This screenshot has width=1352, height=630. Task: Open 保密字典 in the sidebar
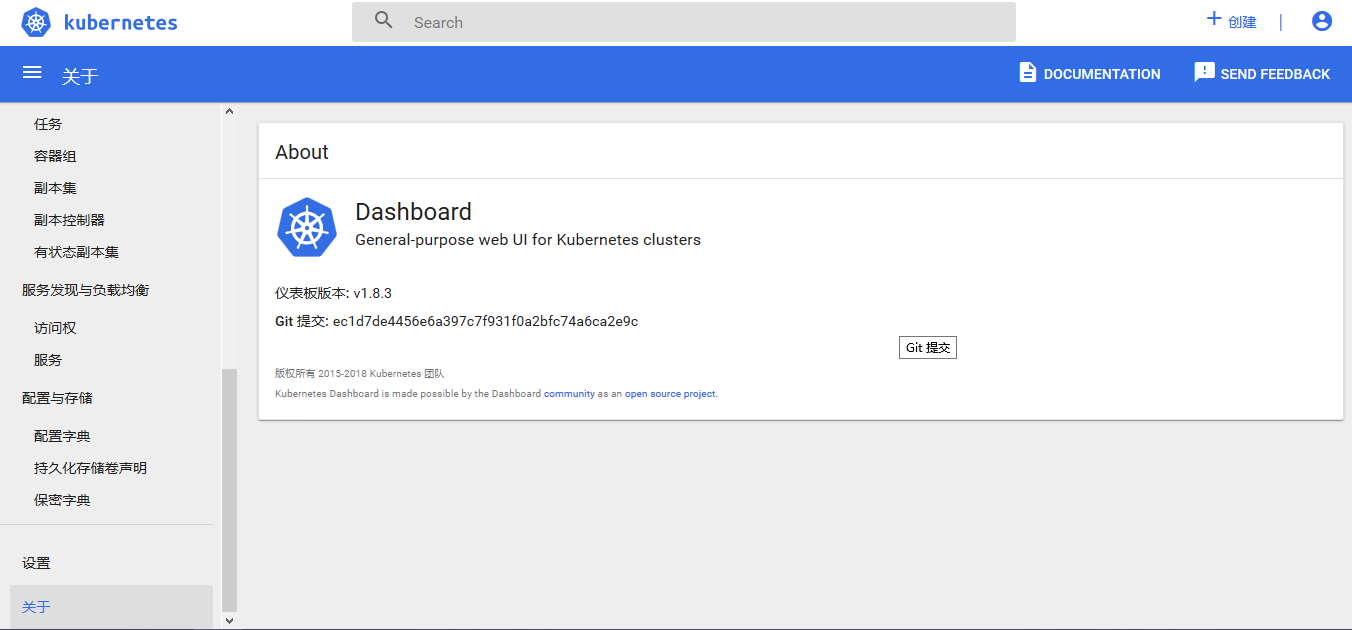pos(62,500)
